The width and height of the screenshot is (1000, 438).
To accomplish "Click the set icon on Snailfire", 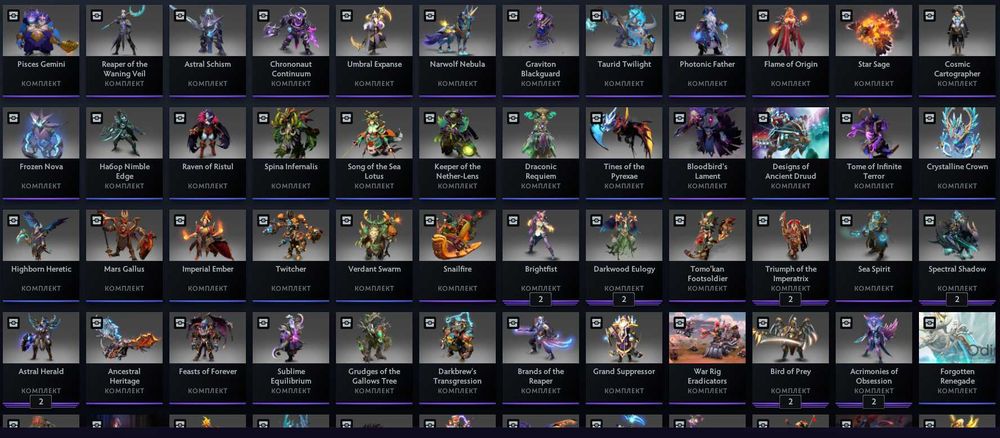I will 430,220.
